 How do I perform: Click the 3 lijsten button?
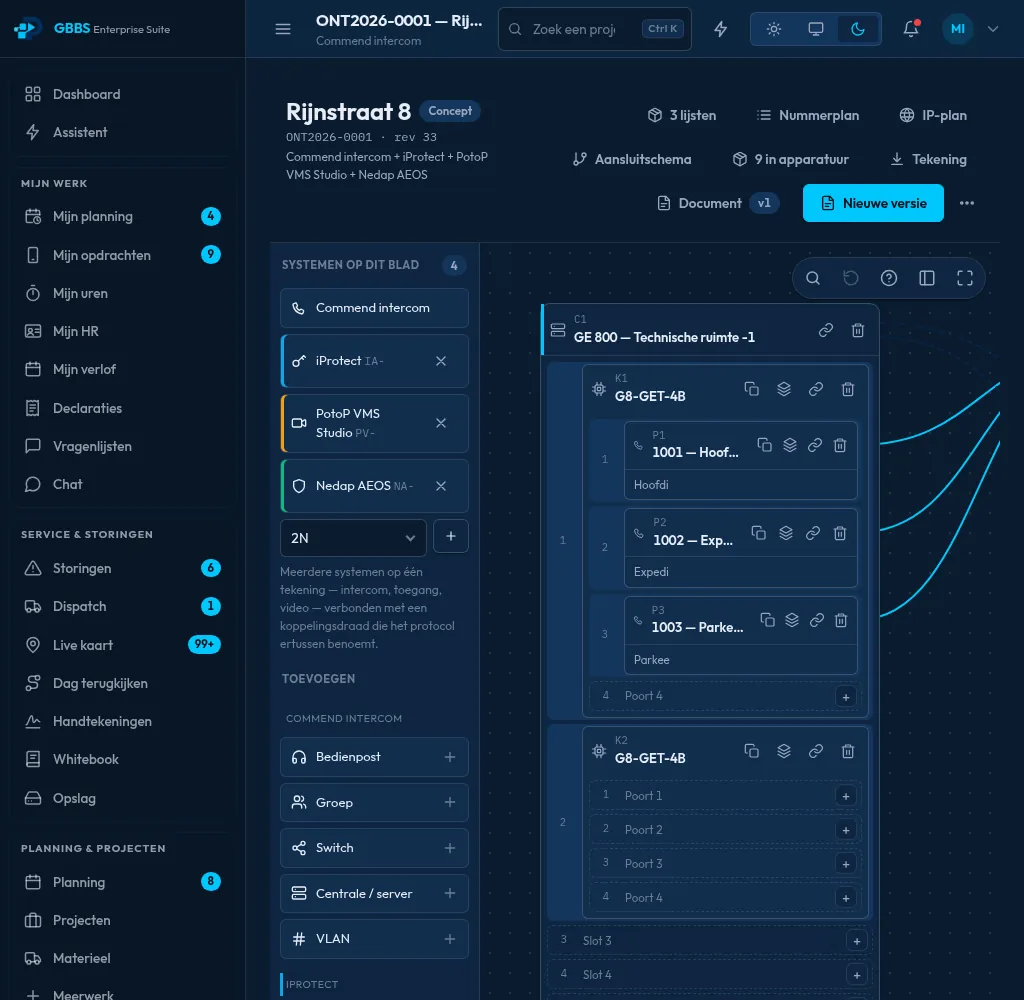(682, 115)
